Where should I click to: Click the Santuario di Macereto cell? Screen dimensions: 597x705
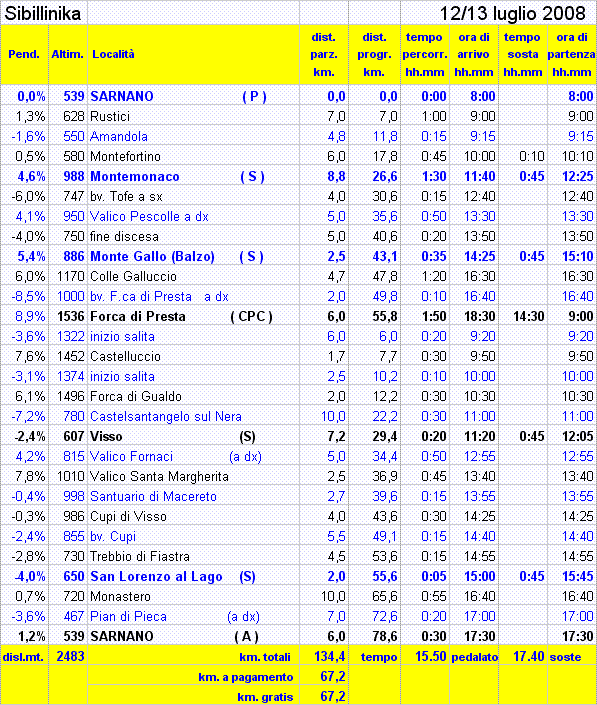point(193,496)
